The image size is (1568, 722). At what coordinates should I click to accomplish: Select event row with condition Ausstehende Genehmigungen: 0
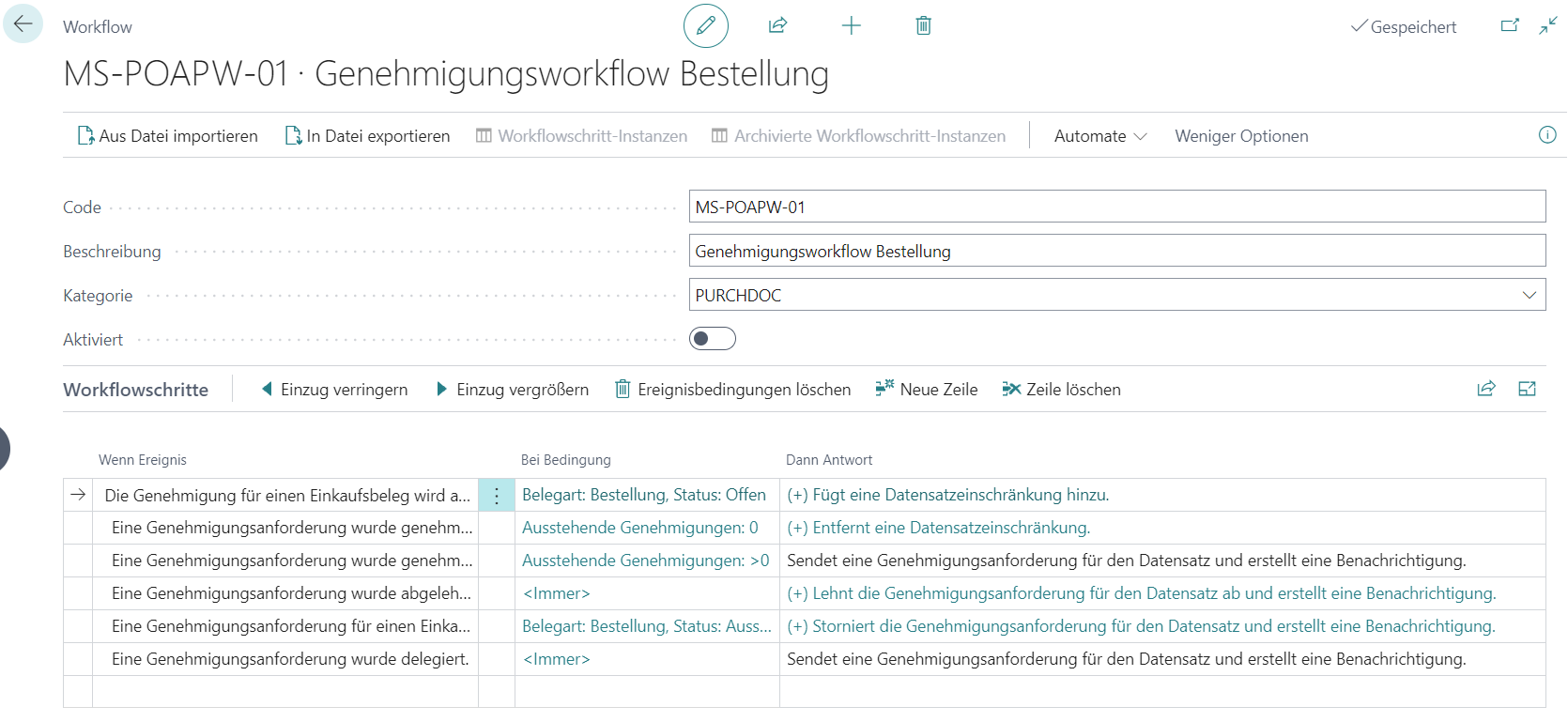292,528
